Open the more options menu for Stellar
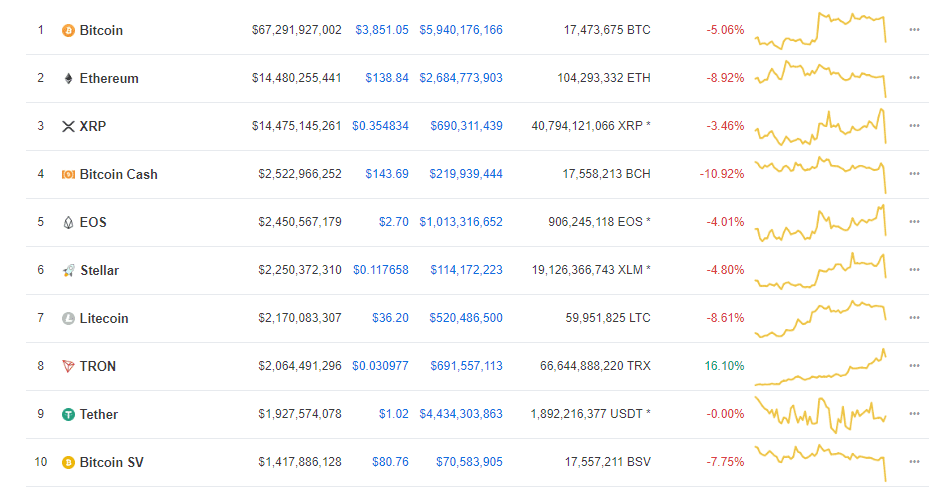Viewport: 929px width, 490px height. (x=914, y=270)
